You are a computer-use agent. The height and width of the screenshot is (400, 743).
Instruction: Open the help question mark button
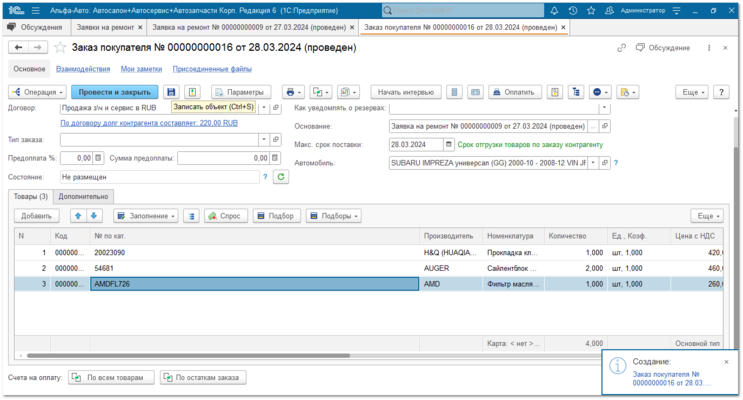pyautogui.click(x=721, y=92)
